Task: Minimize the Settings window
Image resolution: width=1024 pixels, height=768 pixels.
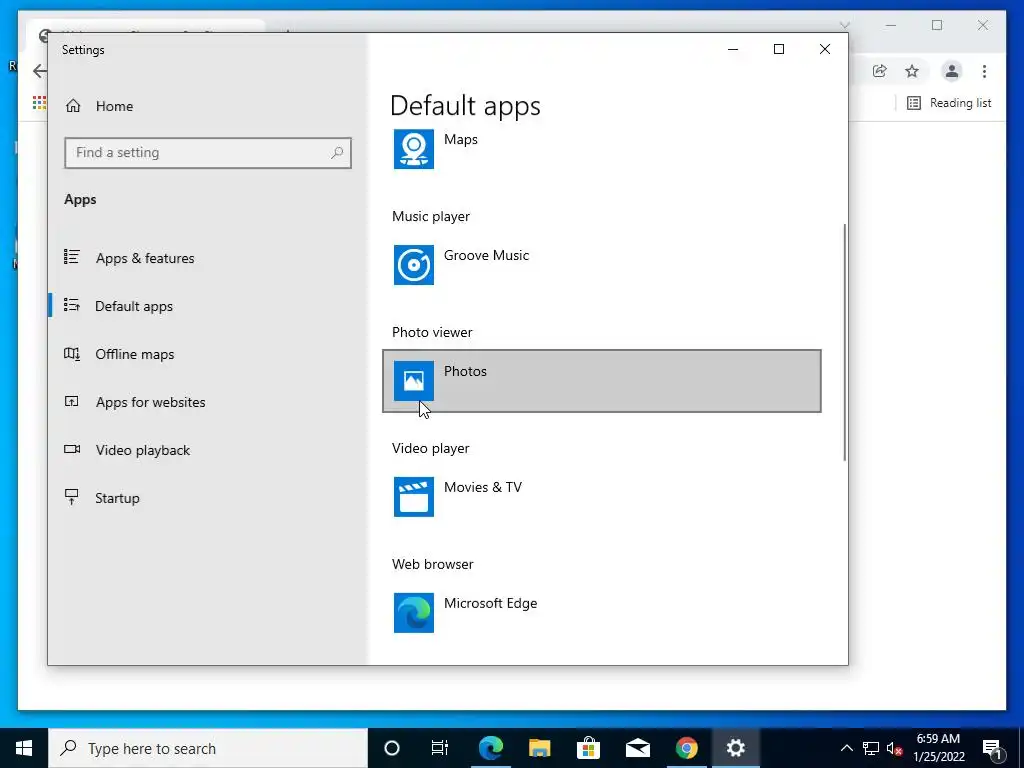Action: 733,50
